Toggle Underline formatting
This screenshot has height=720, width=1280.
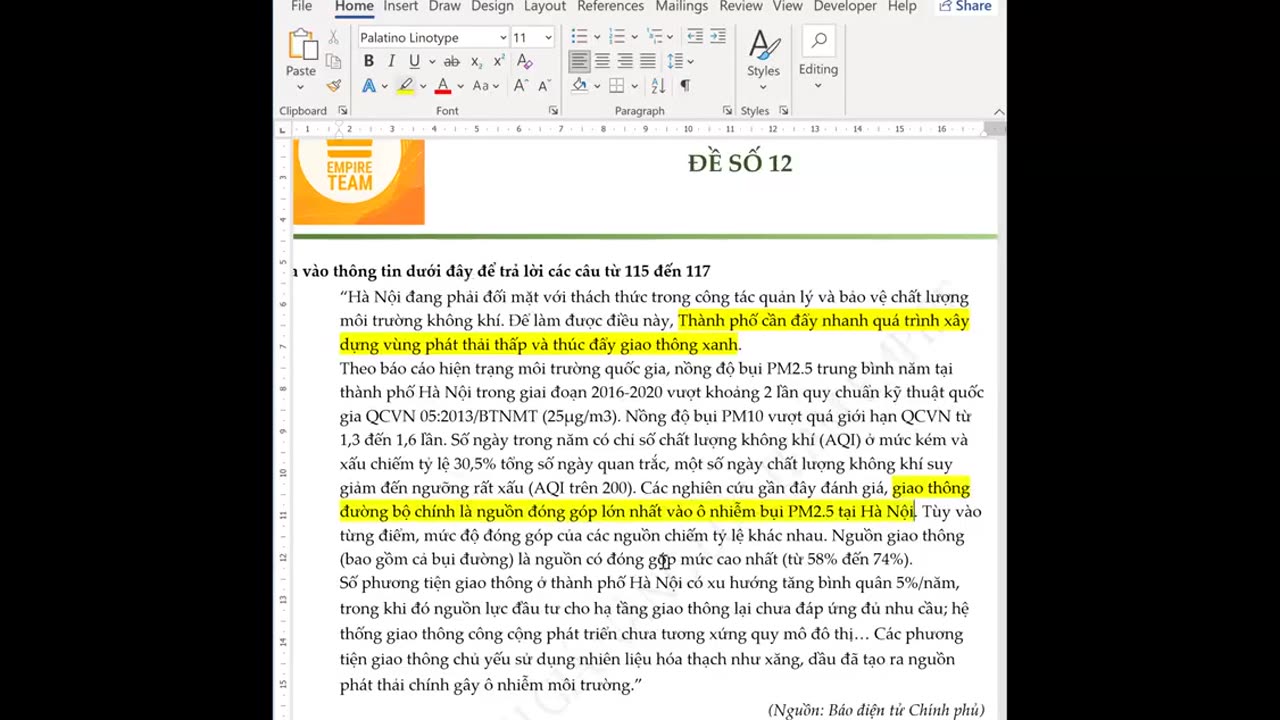point(414,62)
